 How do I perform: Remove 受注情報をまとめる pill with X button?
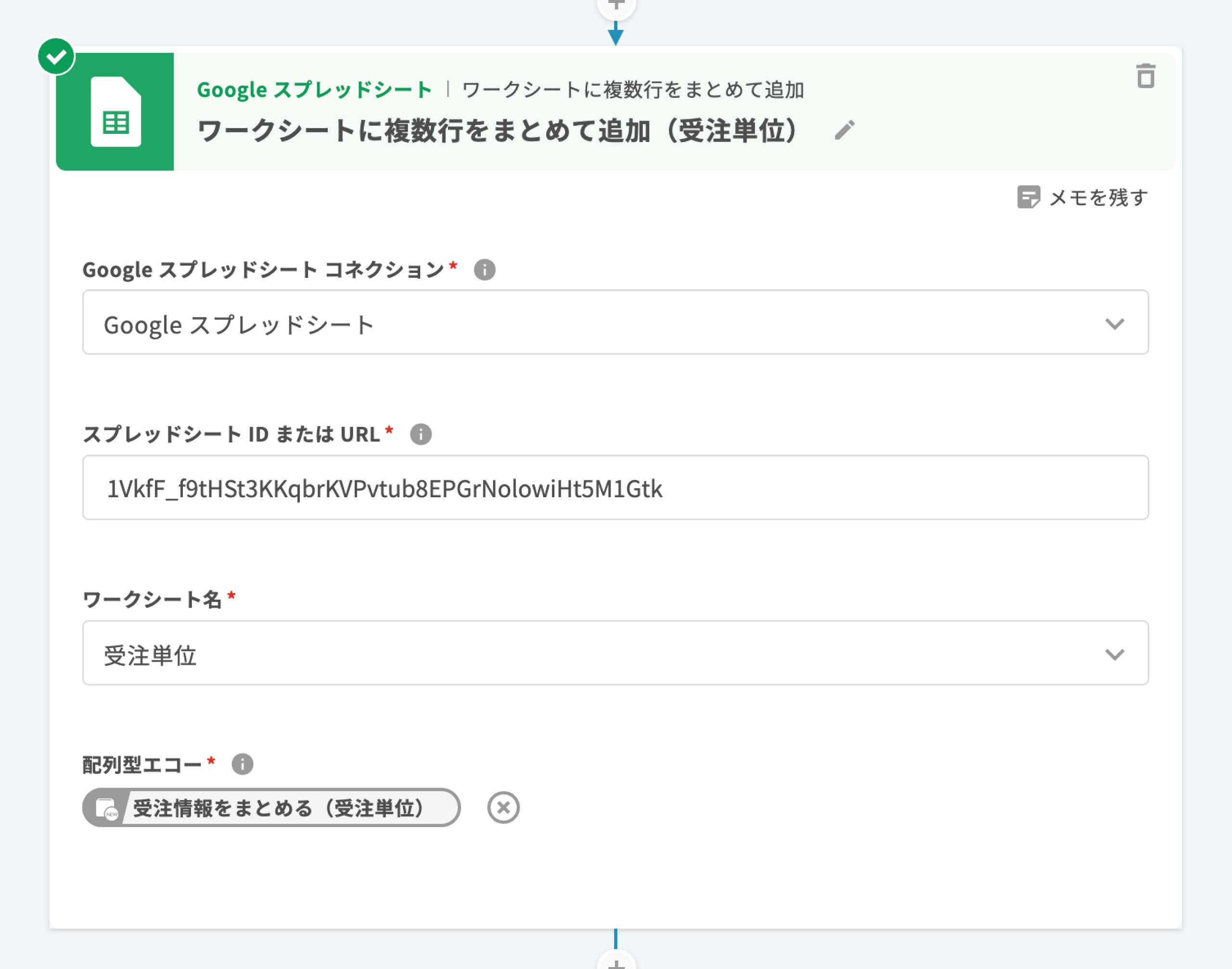pos(503,807)
